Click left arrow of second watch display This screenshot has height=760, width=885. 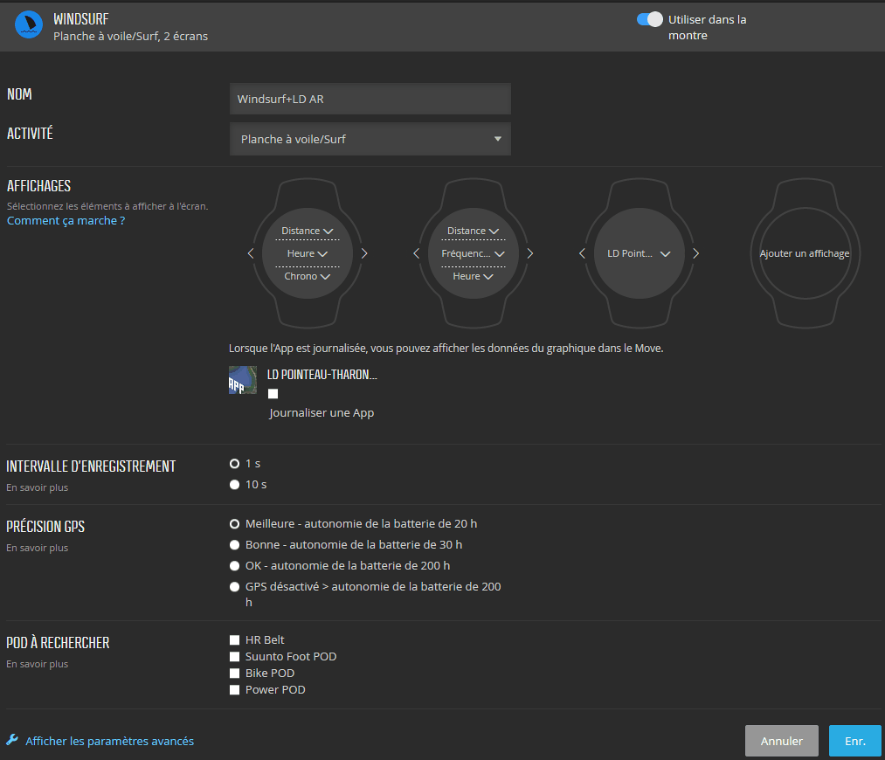(x=416, y=254)
